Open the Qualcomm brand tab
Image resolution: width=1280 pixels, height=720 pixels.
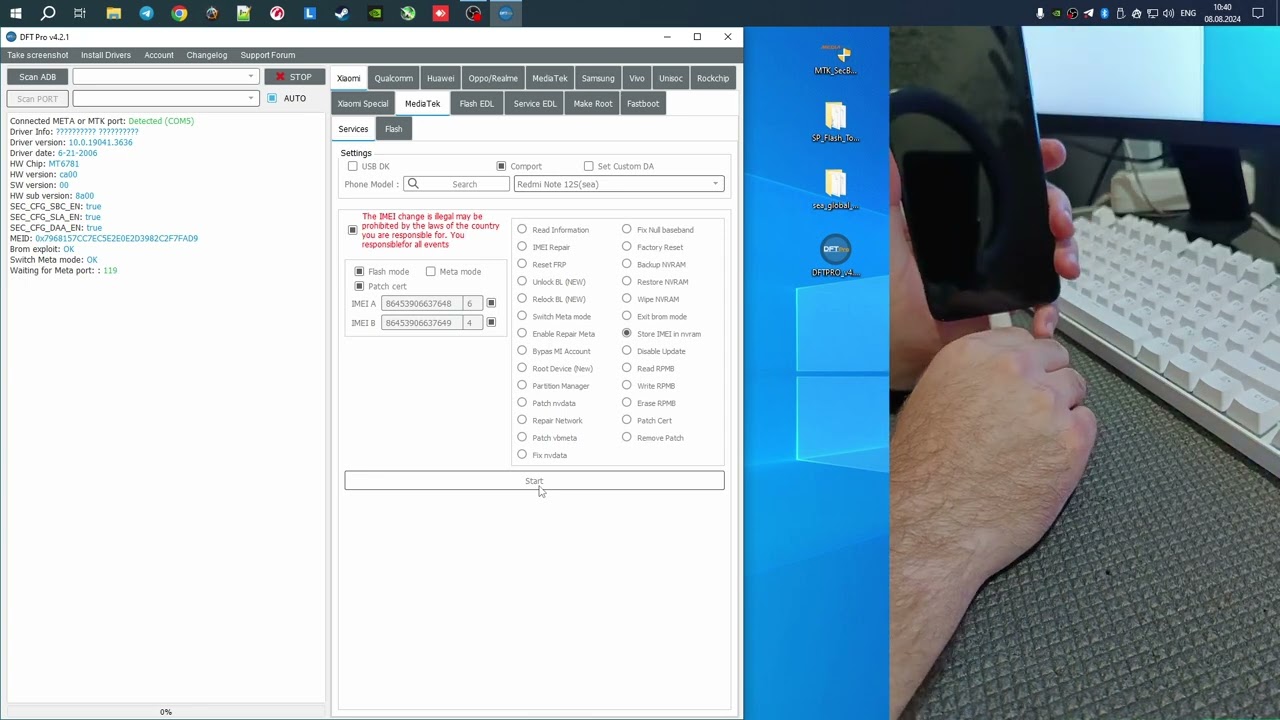click(393, 78)
